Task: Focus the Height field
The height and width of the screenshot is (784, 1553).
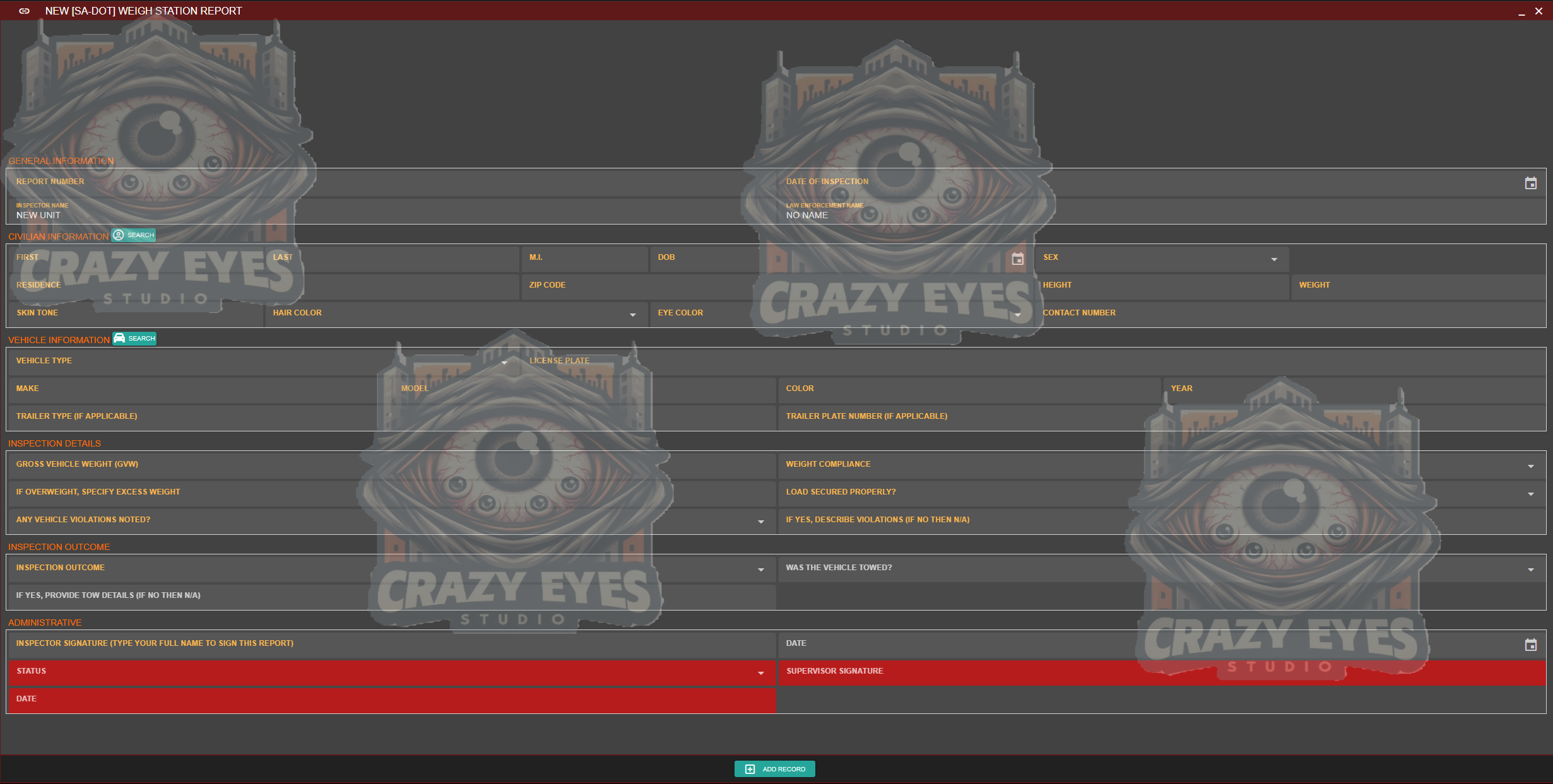Action: (1162, 286)
